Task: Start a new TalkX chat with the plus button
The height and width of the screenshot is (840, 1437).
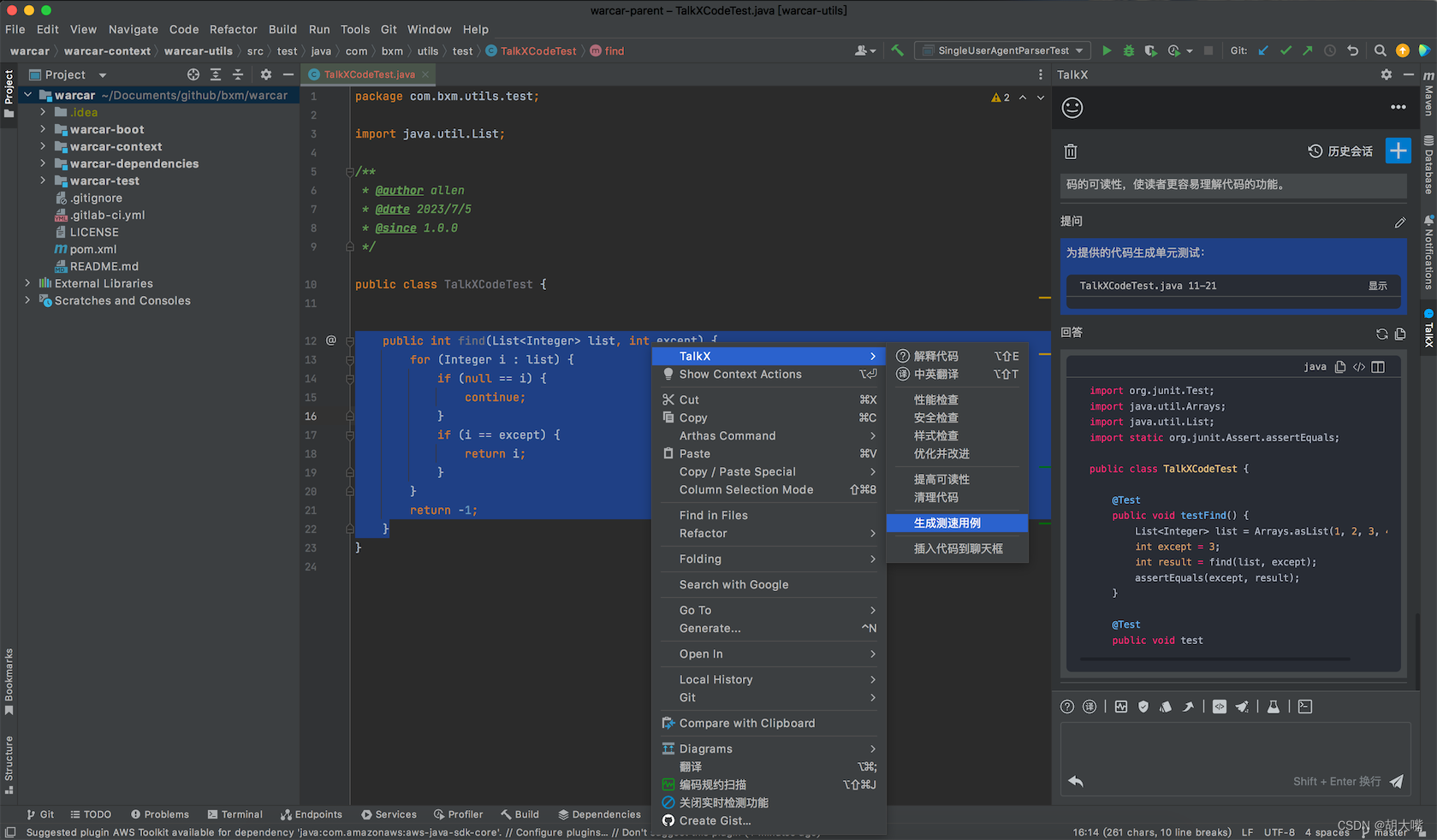Action: click(1398, 151)
